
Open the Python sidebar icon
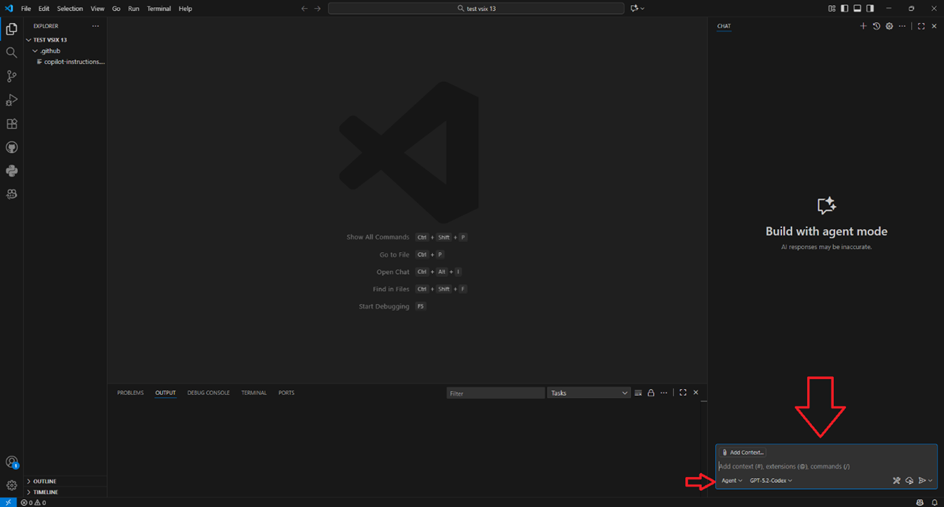pyautogui.click(x=12, y=171)
